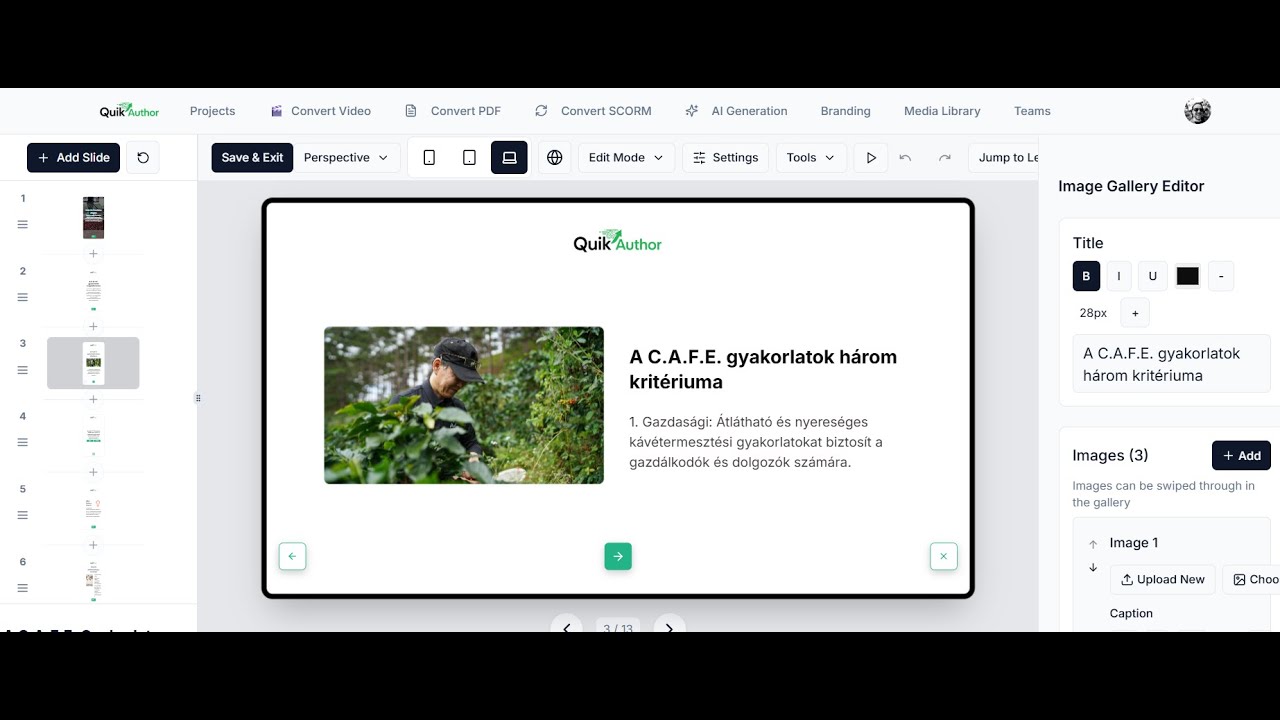This screenshot has width=1280, height=720.
Task: Go to Teams
Action: (x=1032, y=111)
